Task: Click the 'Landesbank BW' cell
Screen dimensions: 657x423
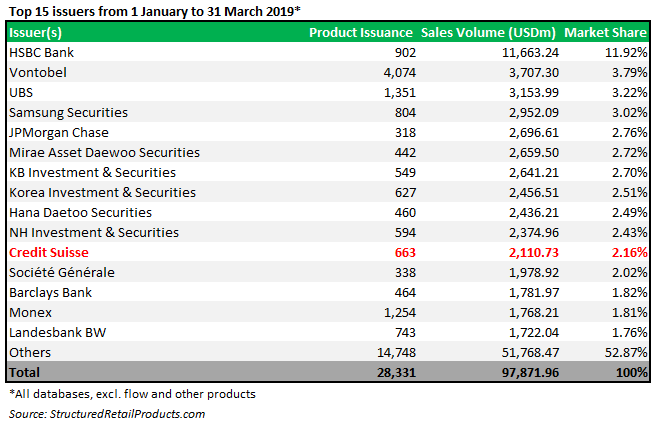Action: 57,333
